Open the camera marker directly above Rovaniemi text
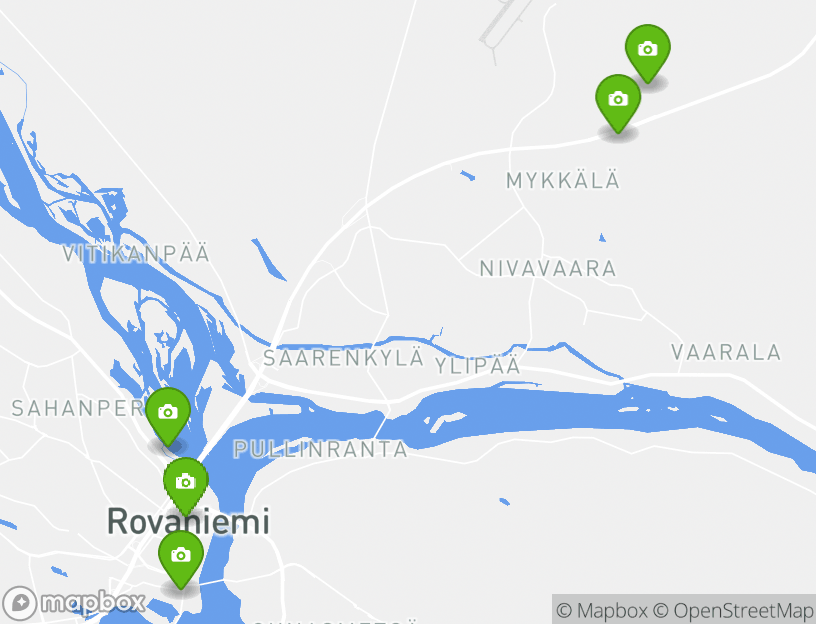Viewport: 816px width, 624px height. [185, 485]
